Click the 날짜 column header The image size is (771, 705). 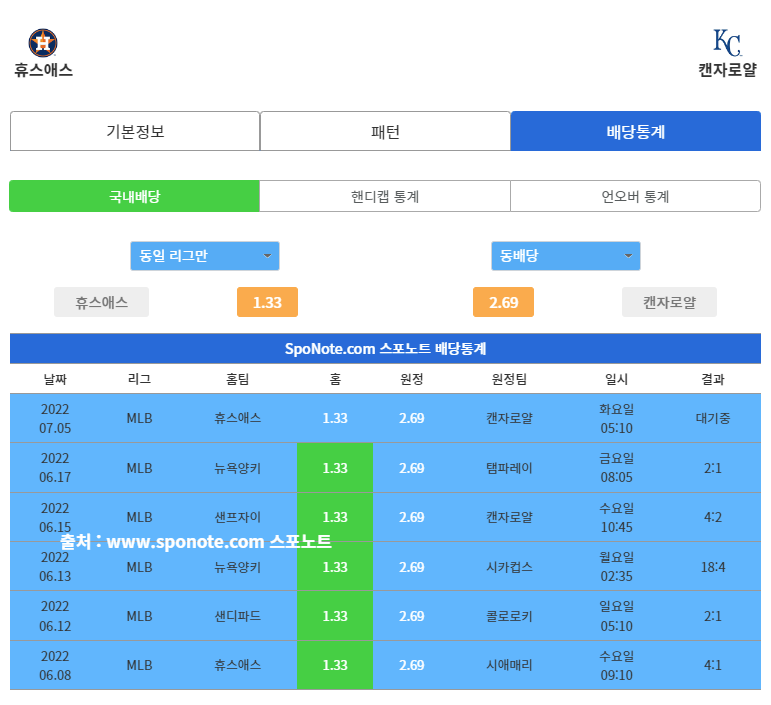click(55, 379)
